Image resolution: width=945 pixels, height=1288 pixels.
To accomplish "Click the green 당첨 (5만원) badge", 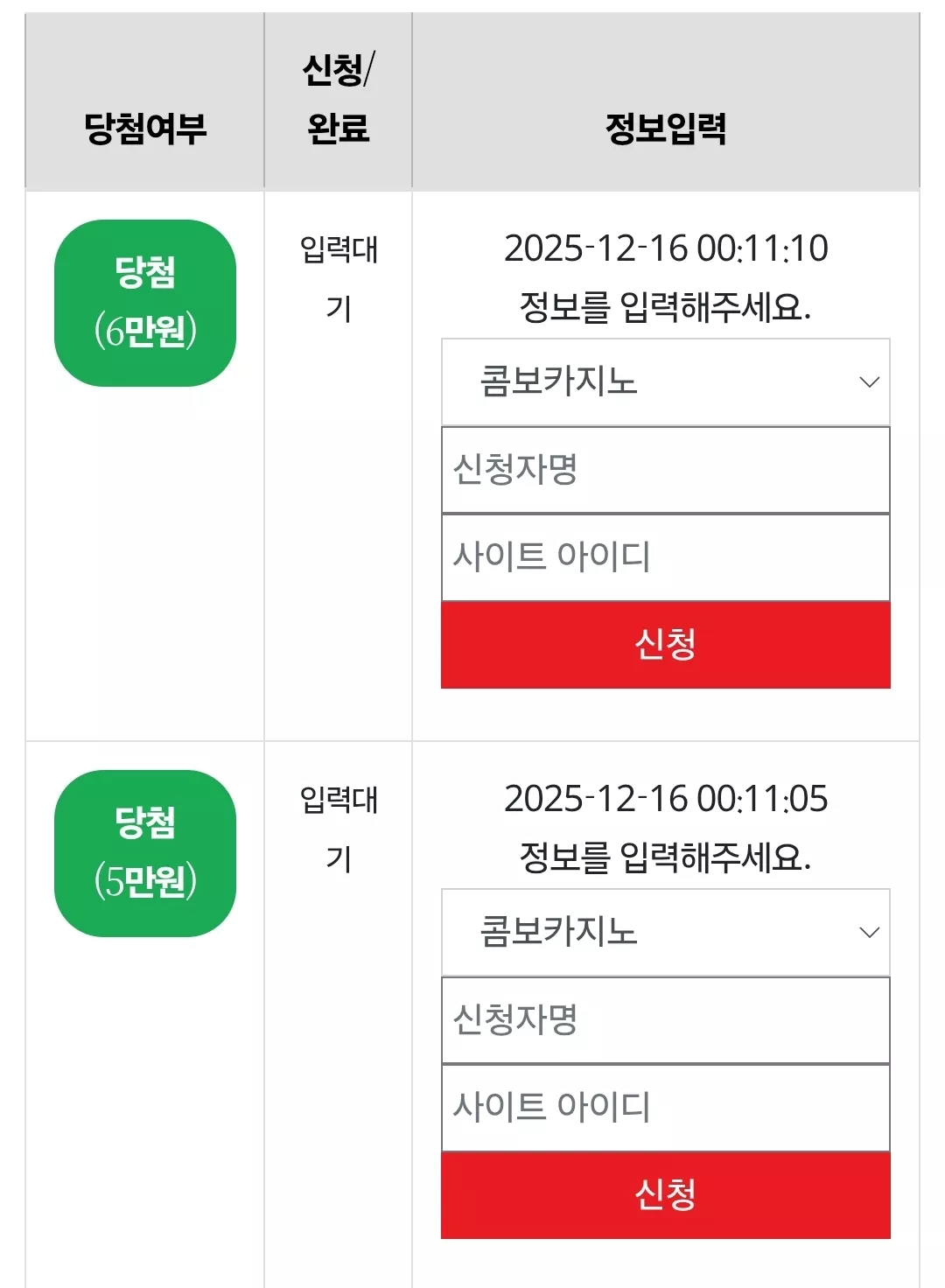I will tap(145, 853).
